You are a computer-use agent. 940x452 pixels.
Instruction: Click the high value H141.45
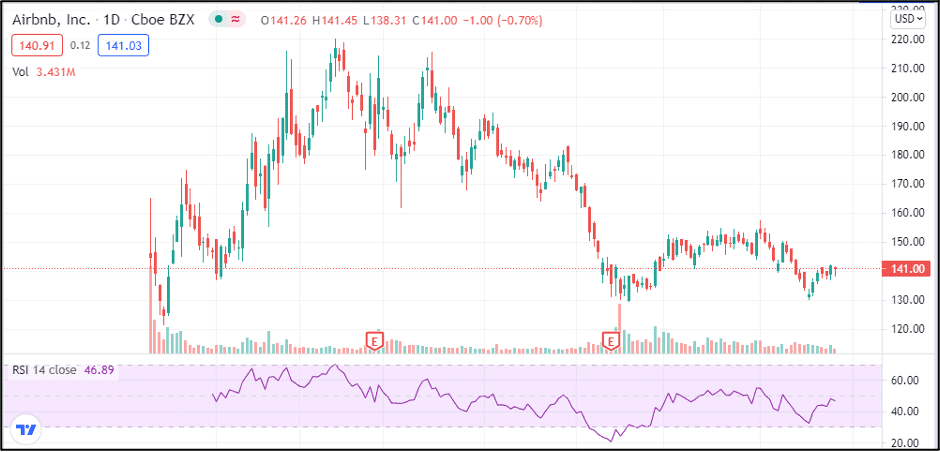335,20
